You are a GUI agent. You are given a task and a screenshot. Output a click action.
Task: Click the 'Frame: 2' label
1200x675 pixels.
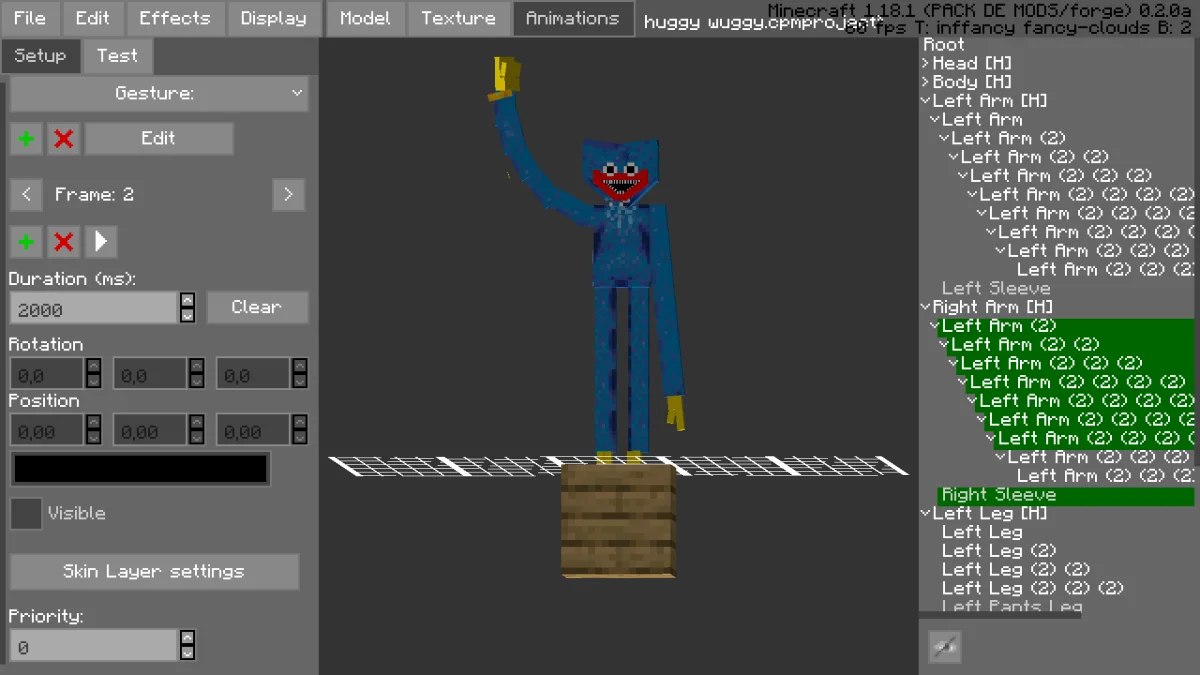pos(94,195)
